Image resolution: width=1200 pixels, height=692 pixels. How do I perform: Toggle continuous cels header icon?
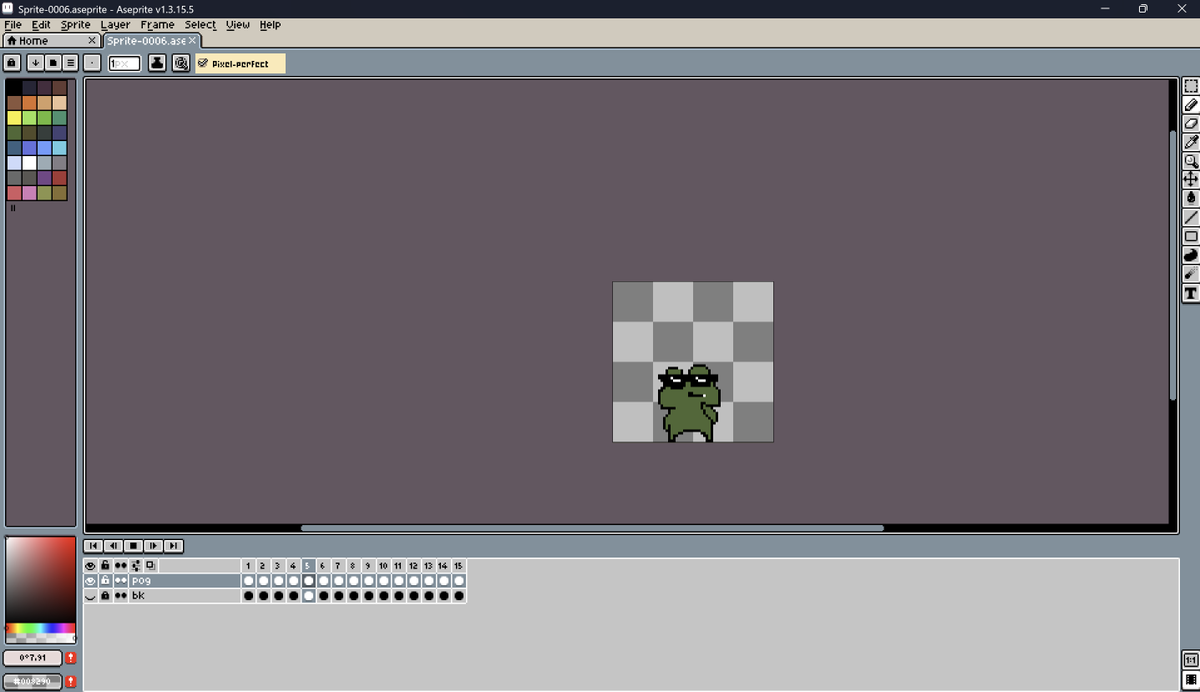click(x=121, y=565)
